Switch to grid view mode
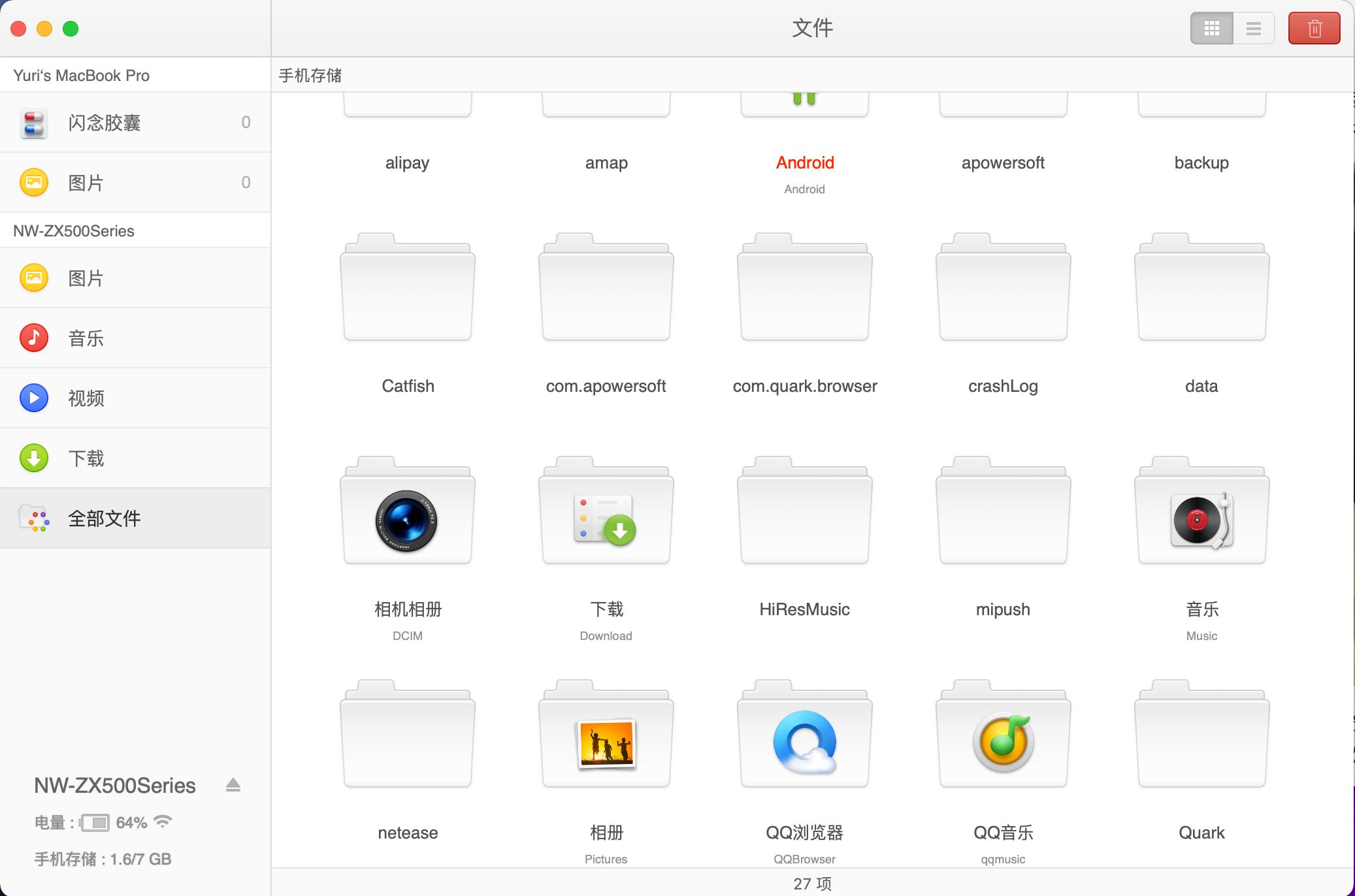The width and height of the screenshot is (1355, 896). 1211,28
